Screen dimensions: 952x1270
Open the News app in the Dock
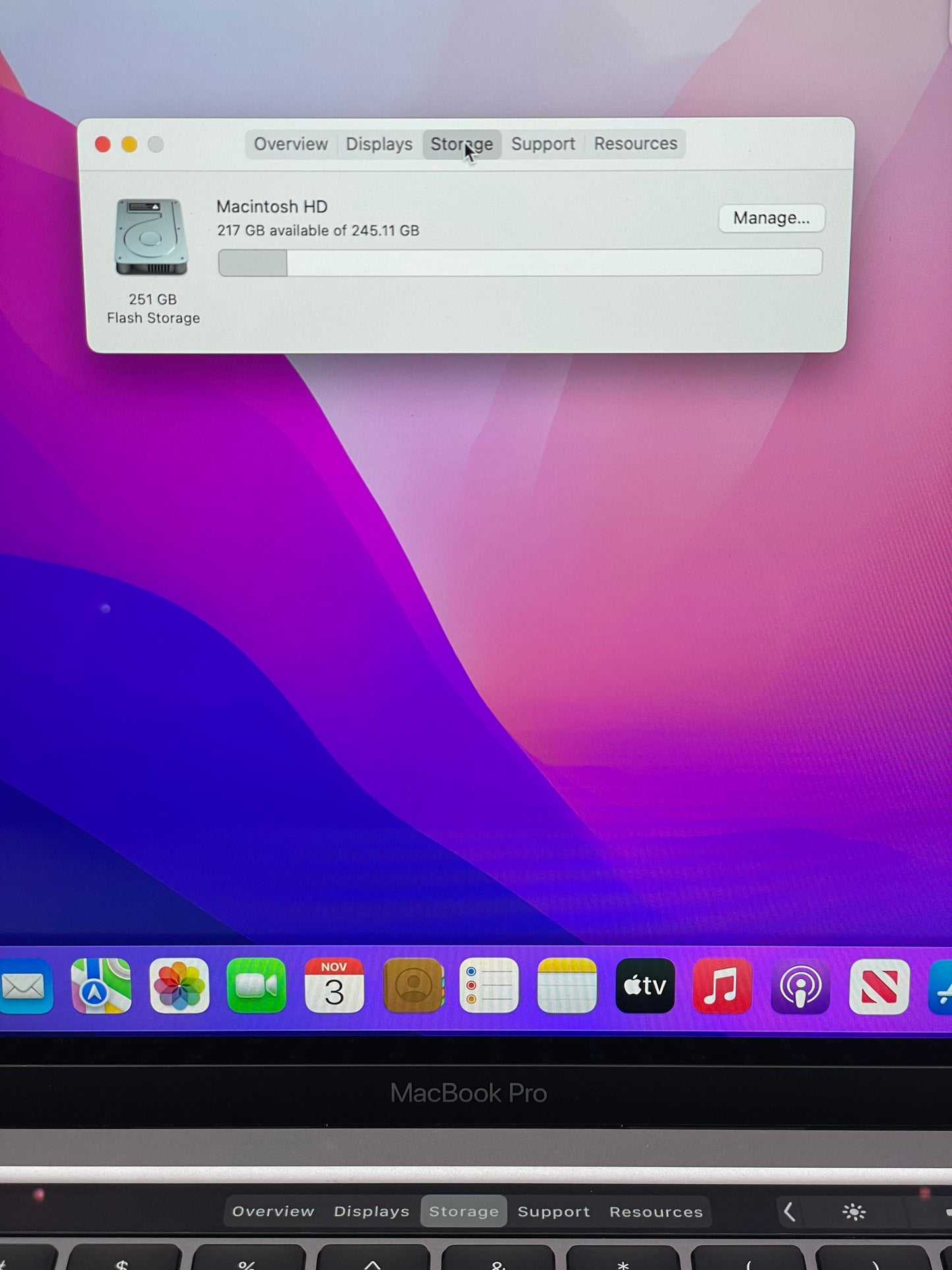[x=880, y=987]
